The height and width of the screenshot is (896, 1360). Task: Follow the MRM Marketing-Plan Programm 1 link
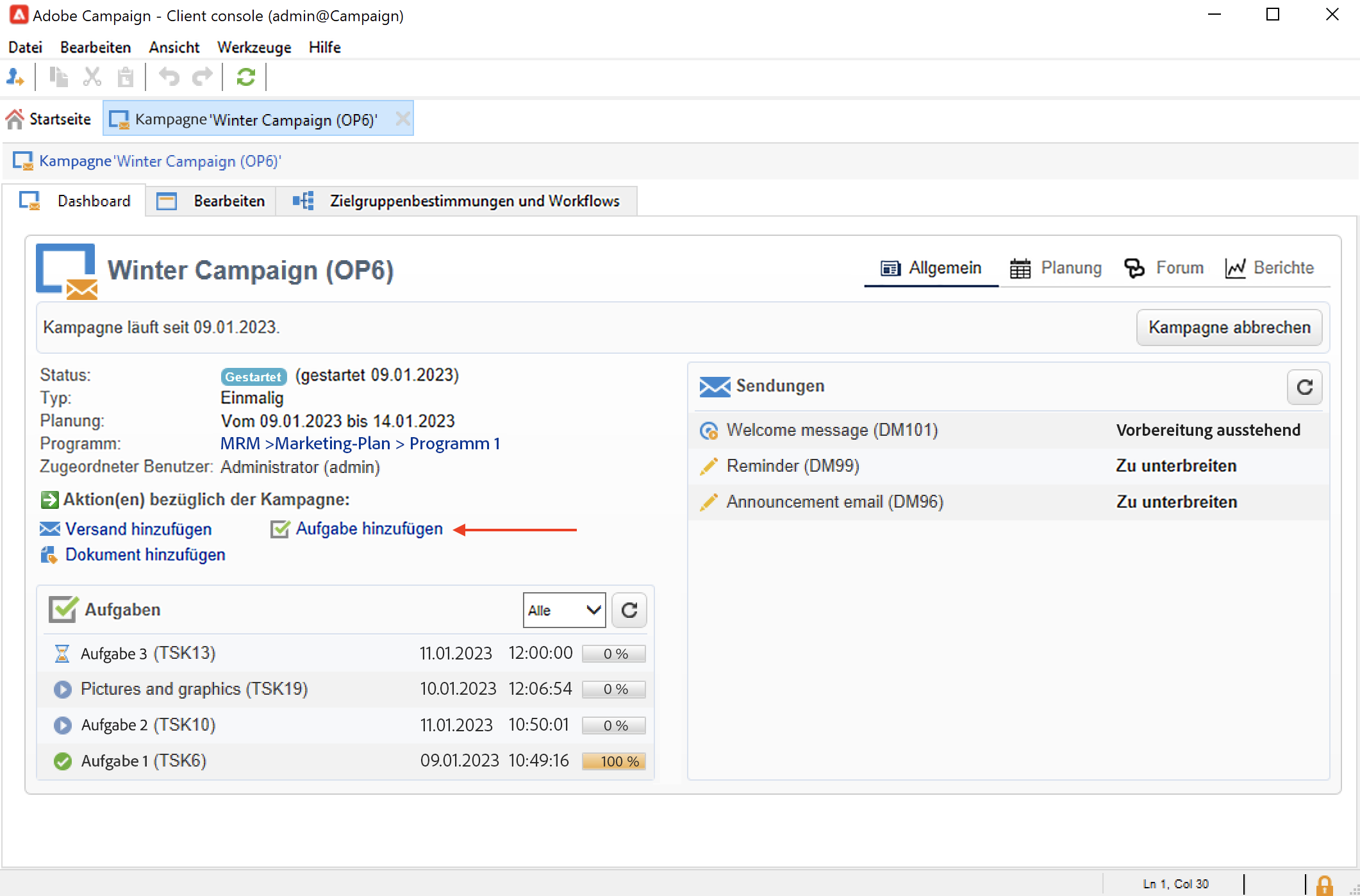coord(360,444)
